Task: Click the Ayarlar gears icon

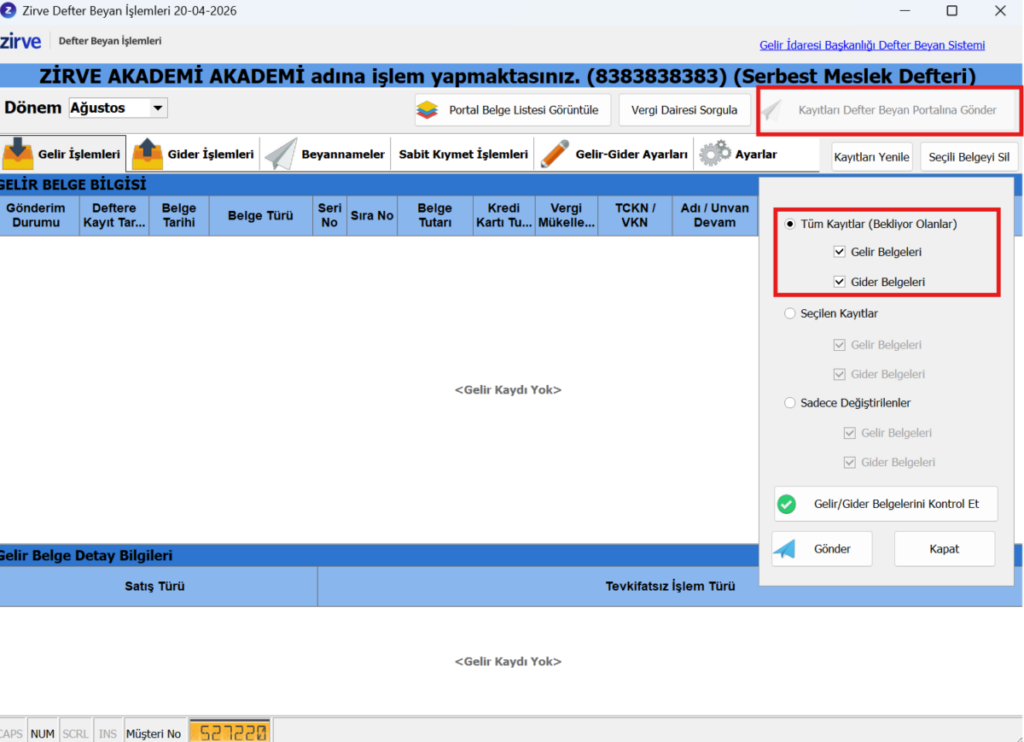Action: pos(714,153)
